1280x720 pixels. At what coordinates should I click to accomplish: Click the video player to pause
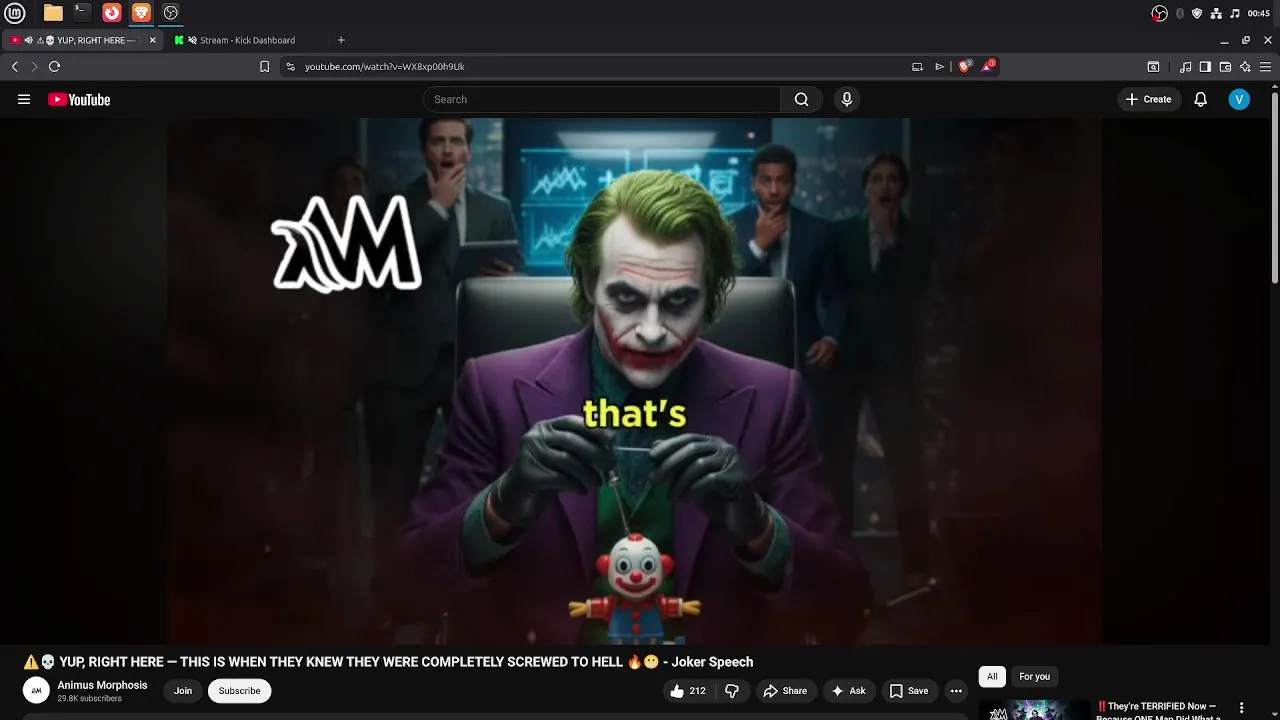point(635,380)
